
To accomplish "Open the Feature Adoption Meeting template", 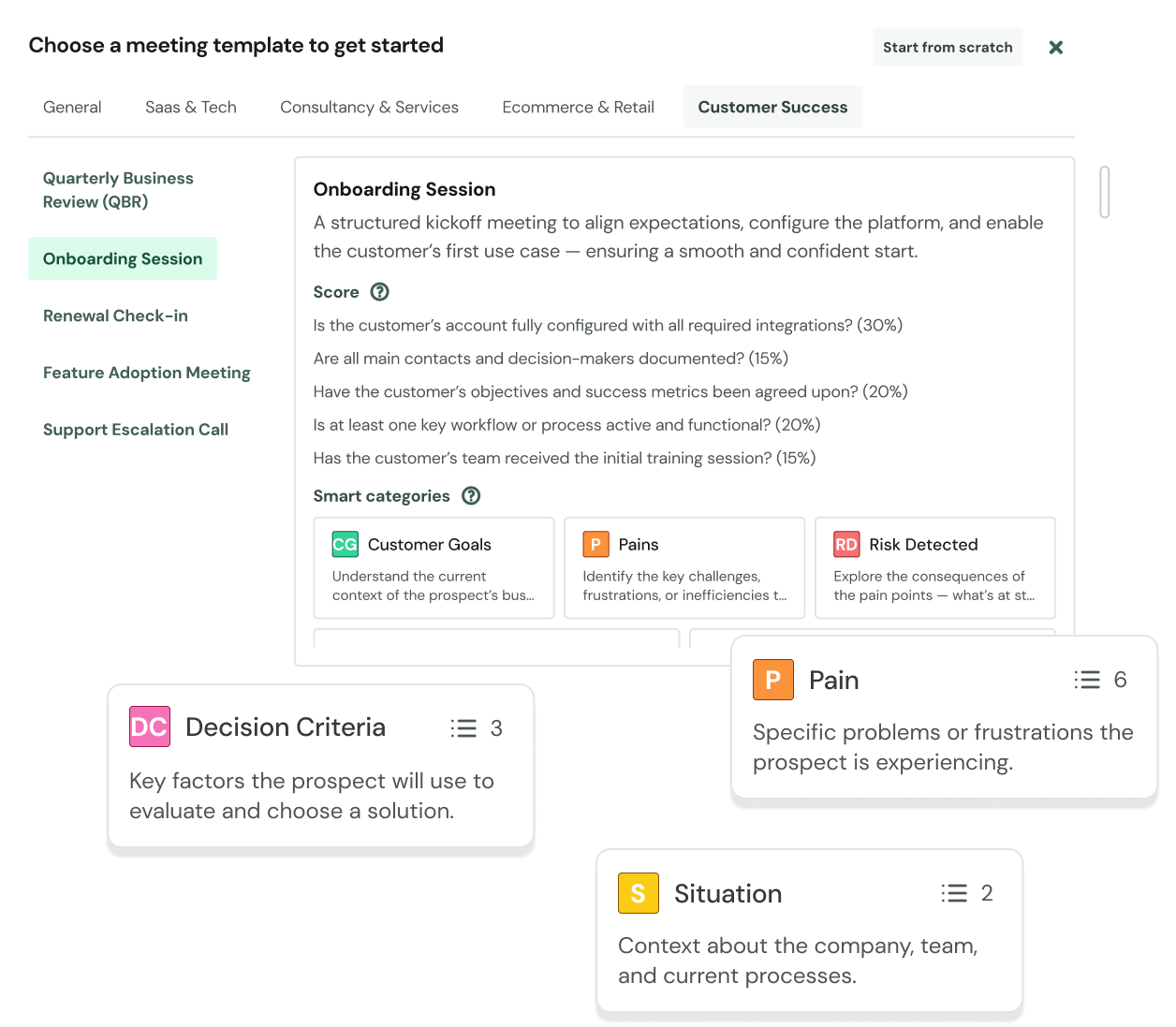I will (x=147, y=374).
